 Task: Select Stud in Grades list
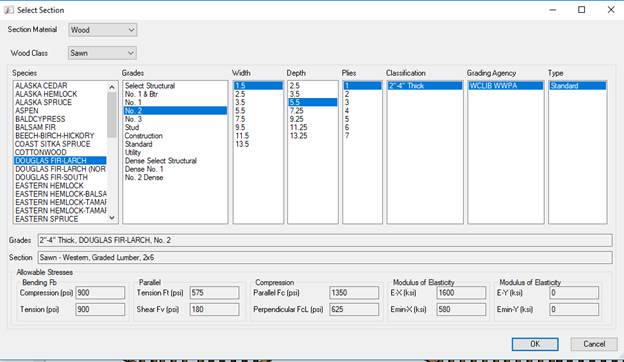click(132, 127)
